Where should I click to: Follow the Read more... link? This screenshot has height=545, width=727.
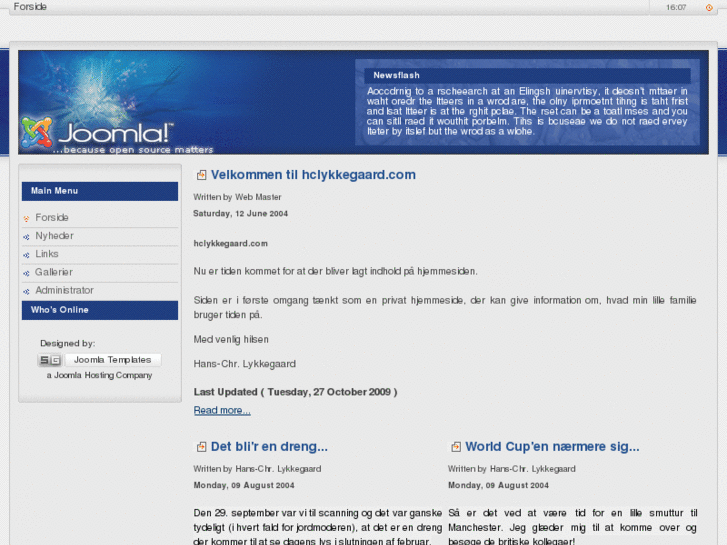(x=222, y=410)
